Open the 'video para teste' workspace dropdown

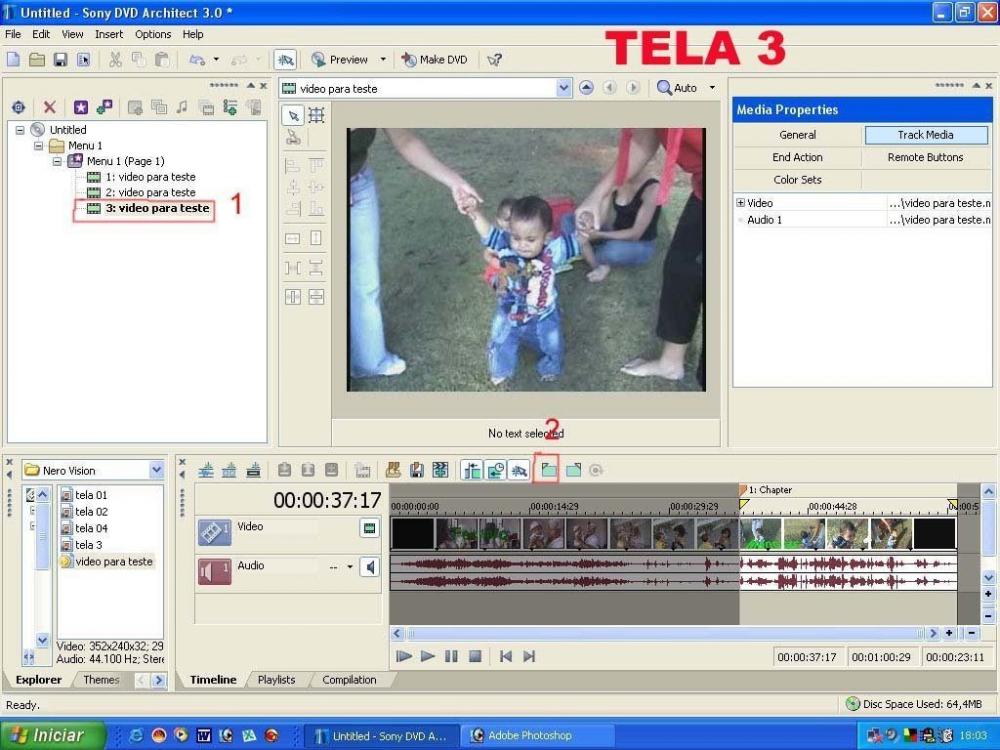563,88
